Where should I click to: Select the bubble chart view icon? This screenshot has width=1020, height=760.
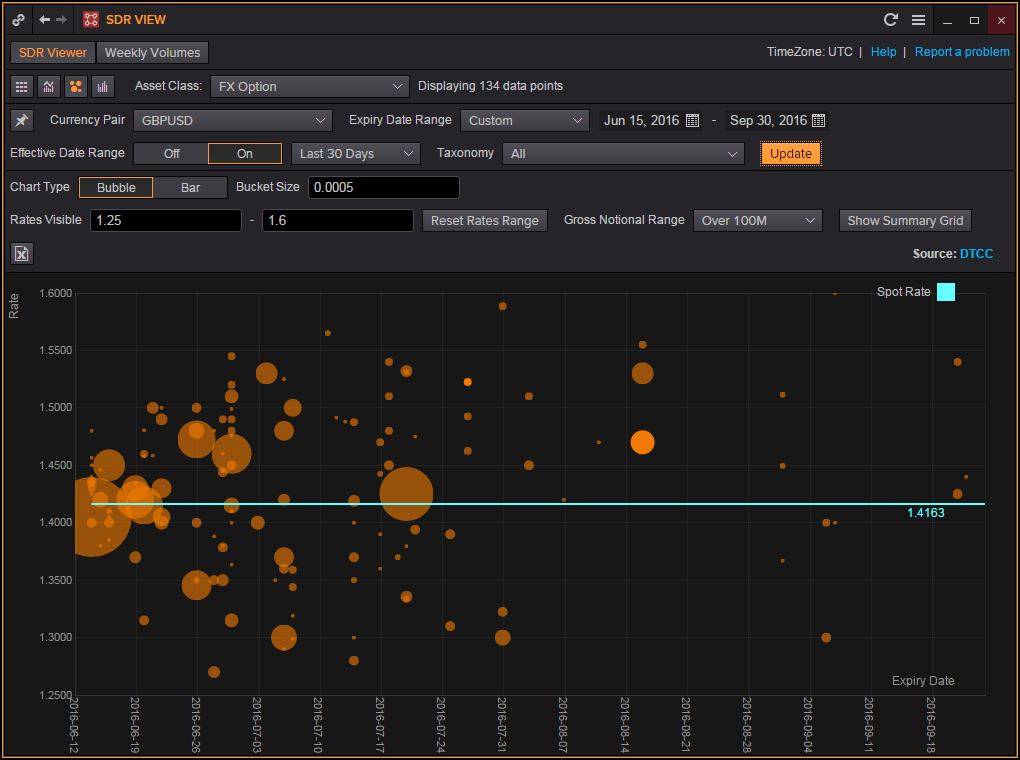coord(76,87)
